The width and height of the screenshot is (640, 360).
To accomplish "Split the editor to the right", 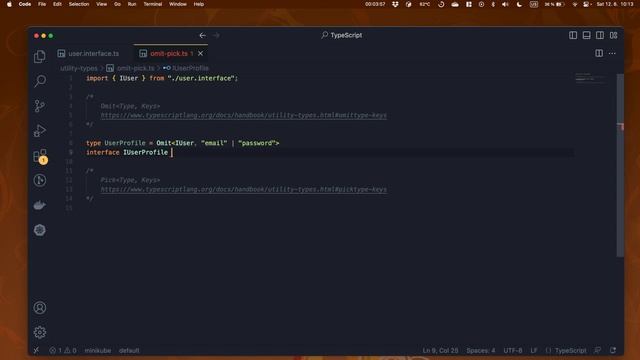I will click(x=599, y=53).
